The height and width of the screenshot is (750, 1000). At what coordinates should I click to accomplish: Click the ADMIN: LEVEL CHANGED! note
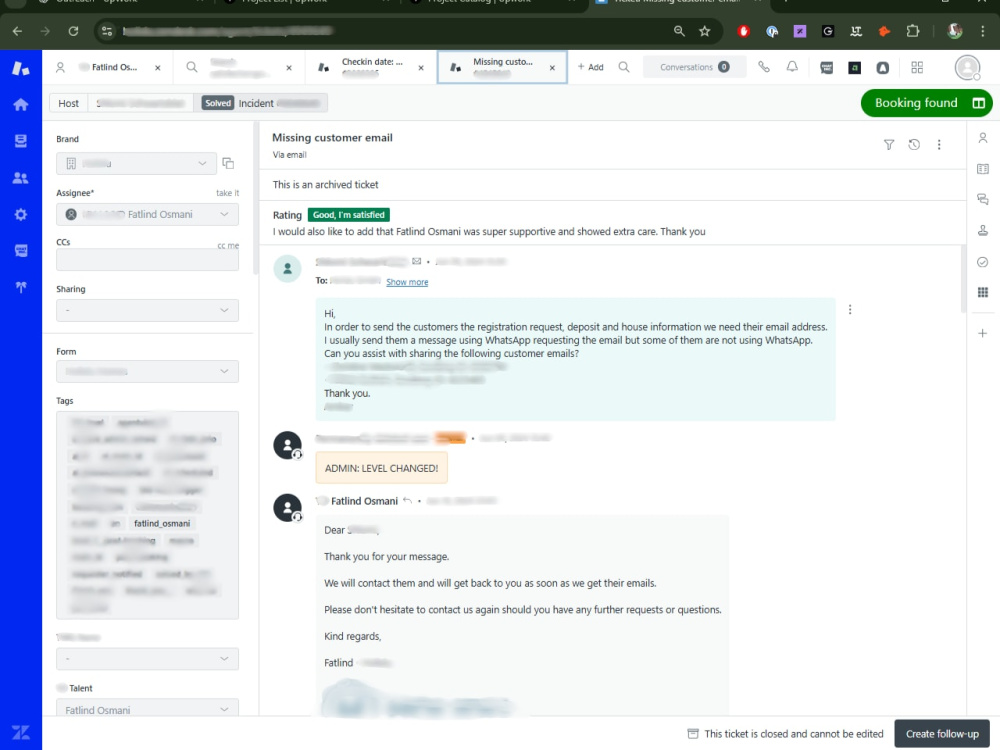(x=381, y=468)
